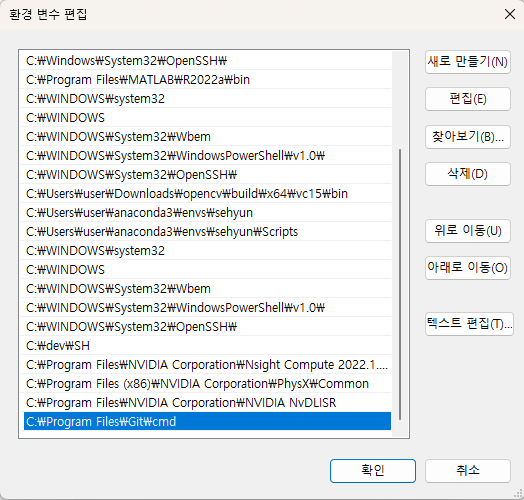Select the MATLAB\R2022a\bin path row
This screenshot has height=500, width=524.
(206, 80)
